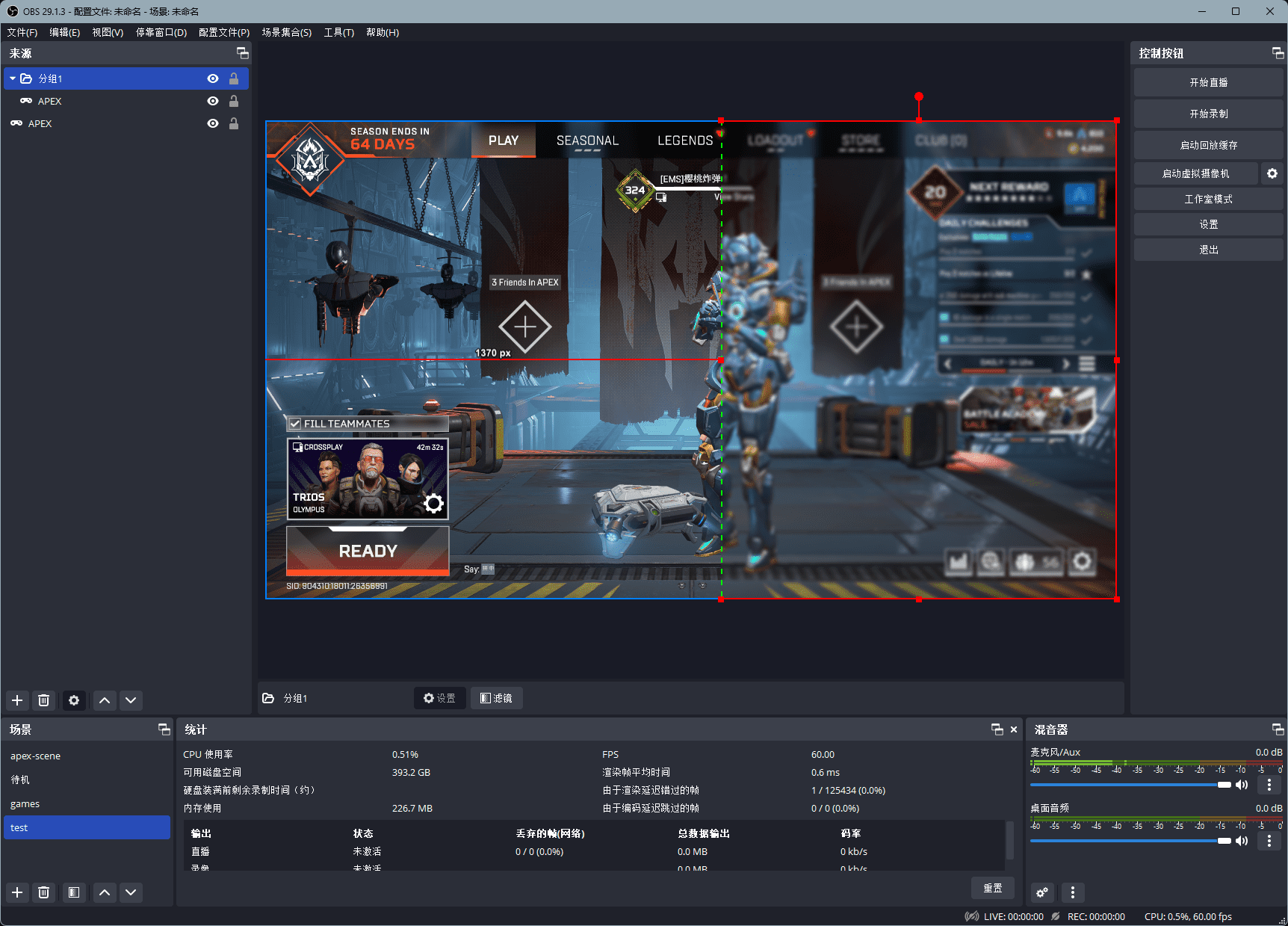Open the 视图(V) menu
Viewport: 1288px width, 926px height.
coord(108,32)
